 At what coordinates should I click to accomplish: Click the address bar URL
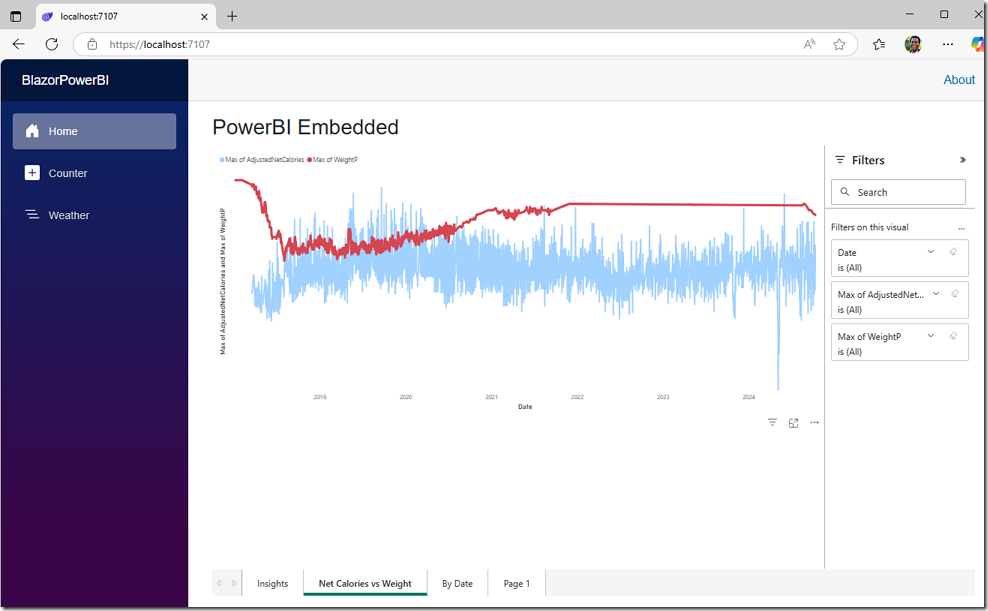tap(159, 44)
